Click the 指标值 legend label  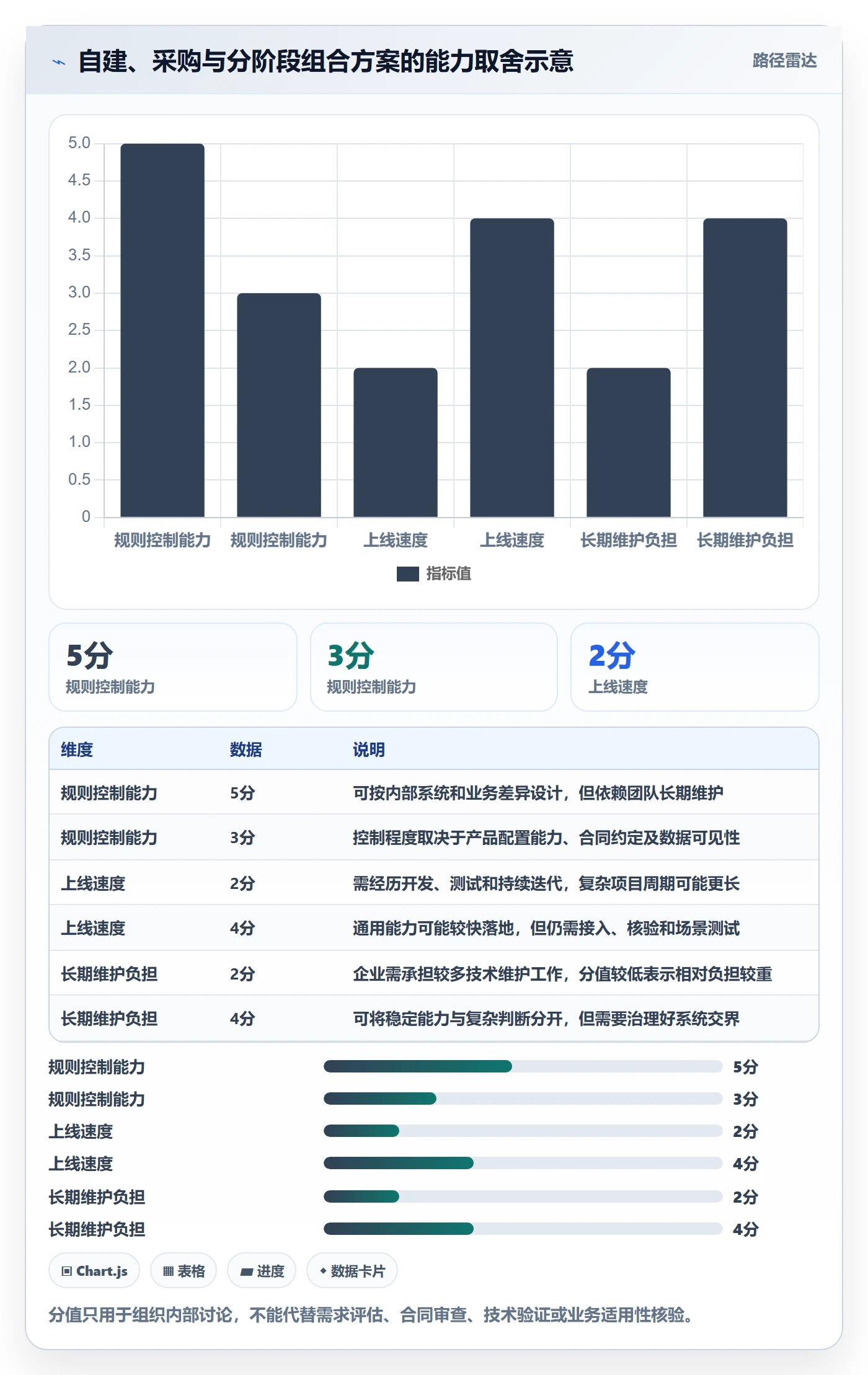448,574
